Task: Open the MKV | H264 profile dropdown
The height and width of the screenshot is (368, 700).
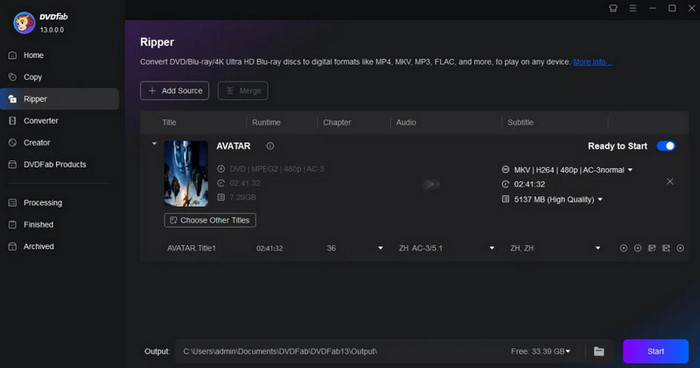Action: pyautogui.click(x=630, y=170)
